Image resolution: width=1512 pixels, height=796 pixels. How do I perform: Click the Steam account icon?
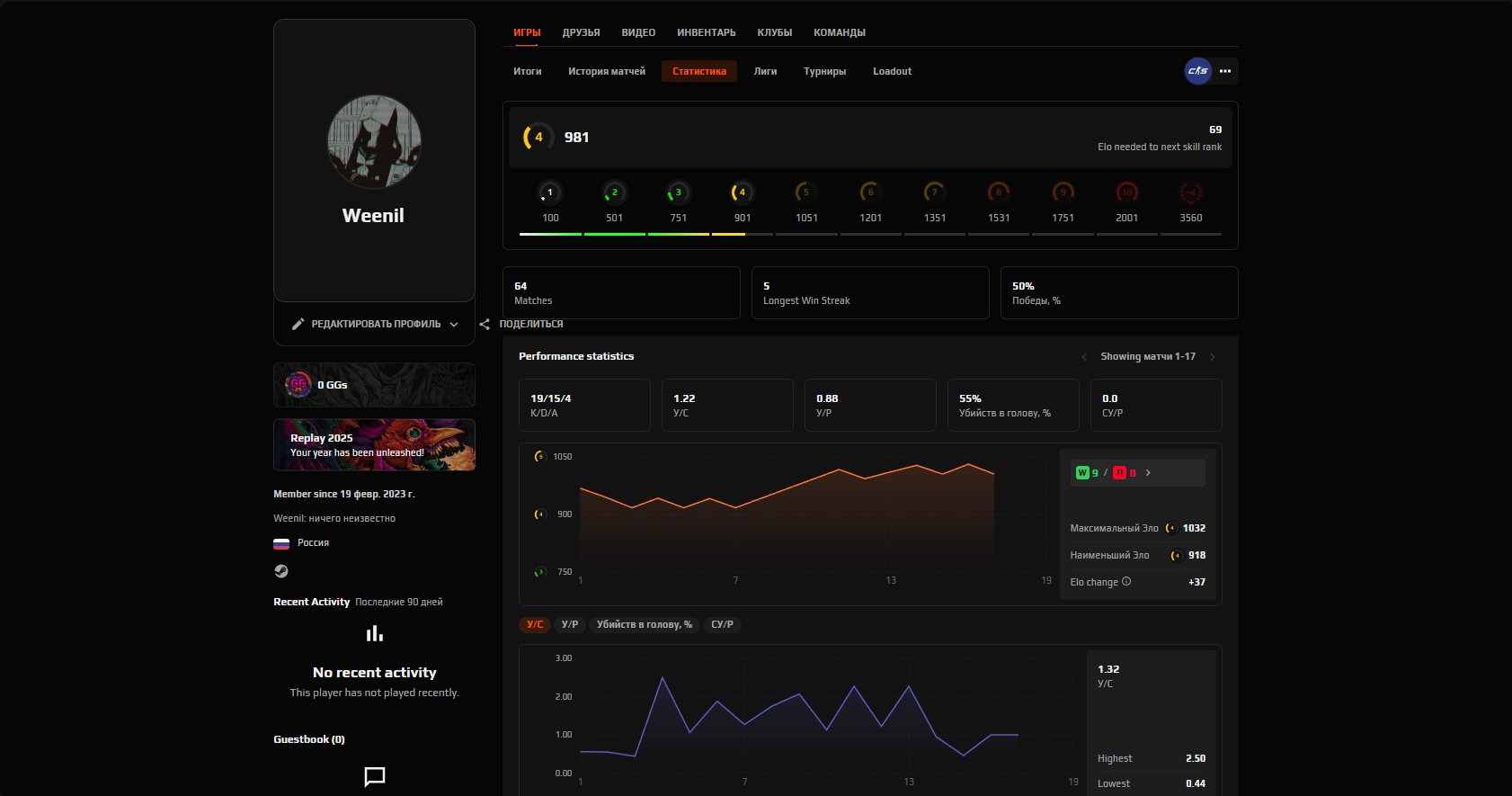click(x=280, y=571)
